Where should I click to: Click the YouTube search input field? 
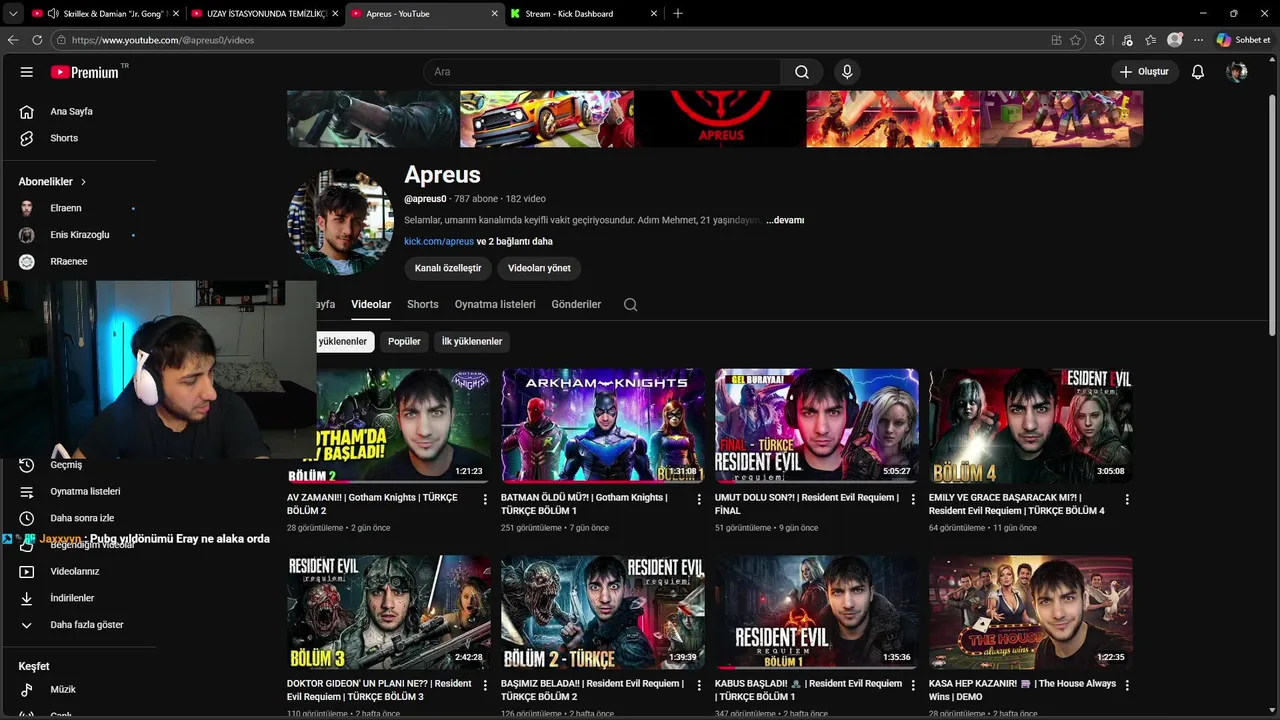602,72
